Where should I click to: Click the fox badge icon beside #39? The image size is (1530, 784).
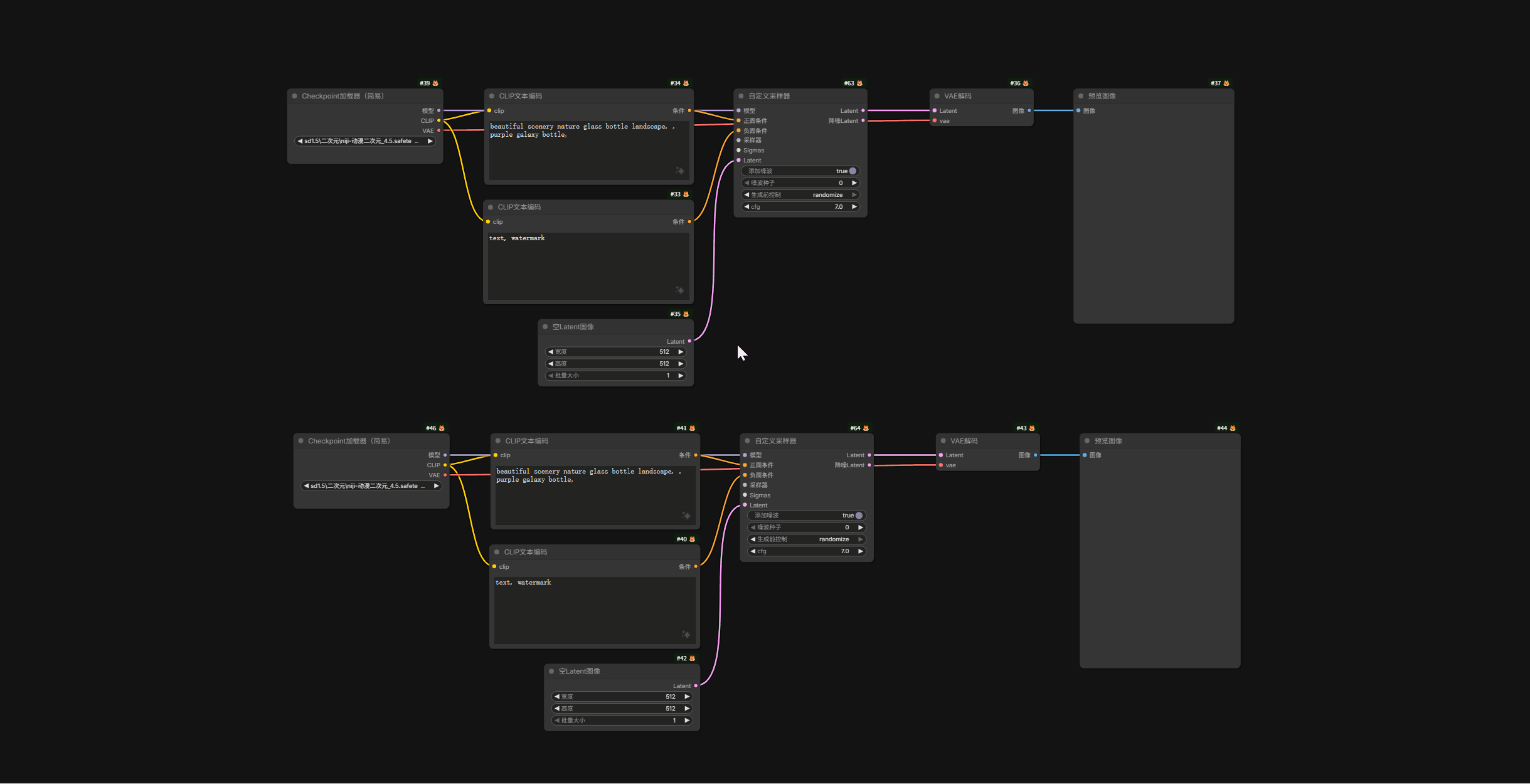(435, 83)
